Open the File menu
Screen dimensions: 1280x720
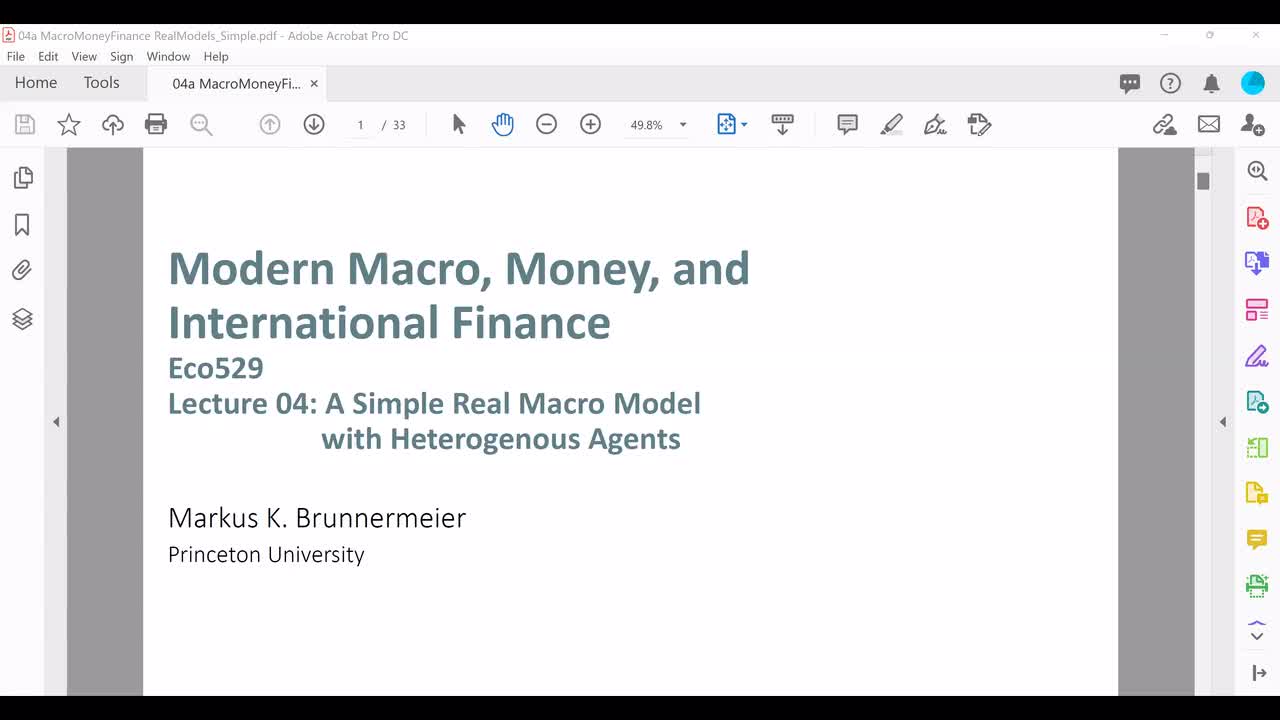[16, 57]
